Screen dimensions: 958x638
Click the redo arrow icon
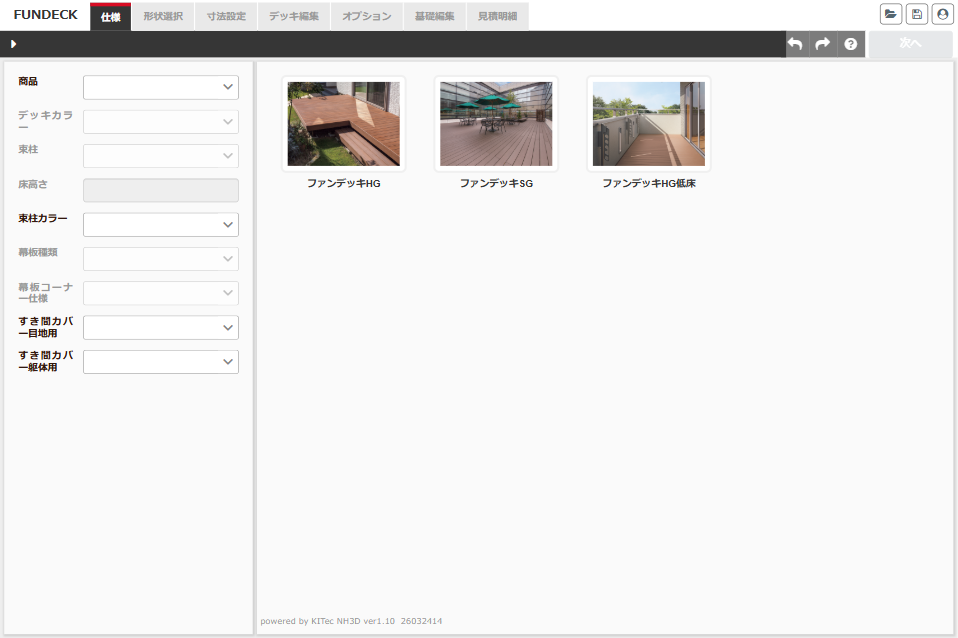click(823, 44)
